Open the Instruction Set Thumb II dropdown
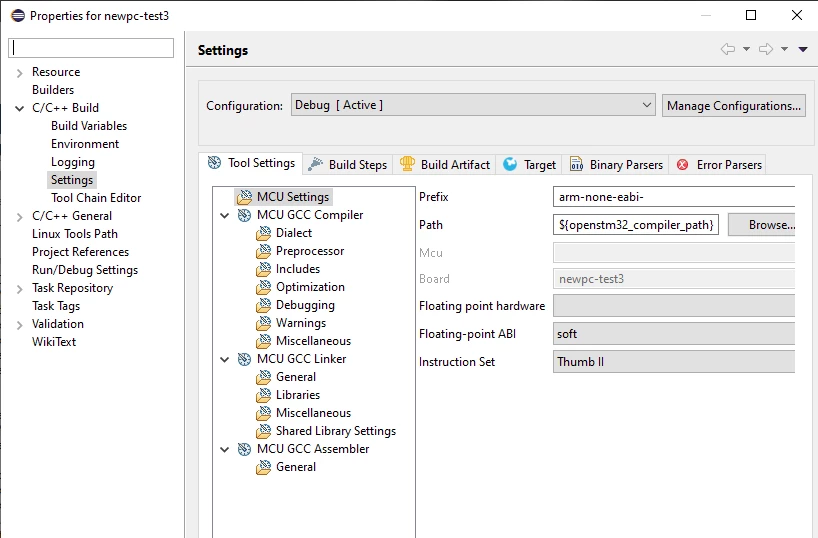818x538 pixels. point(673,362)
